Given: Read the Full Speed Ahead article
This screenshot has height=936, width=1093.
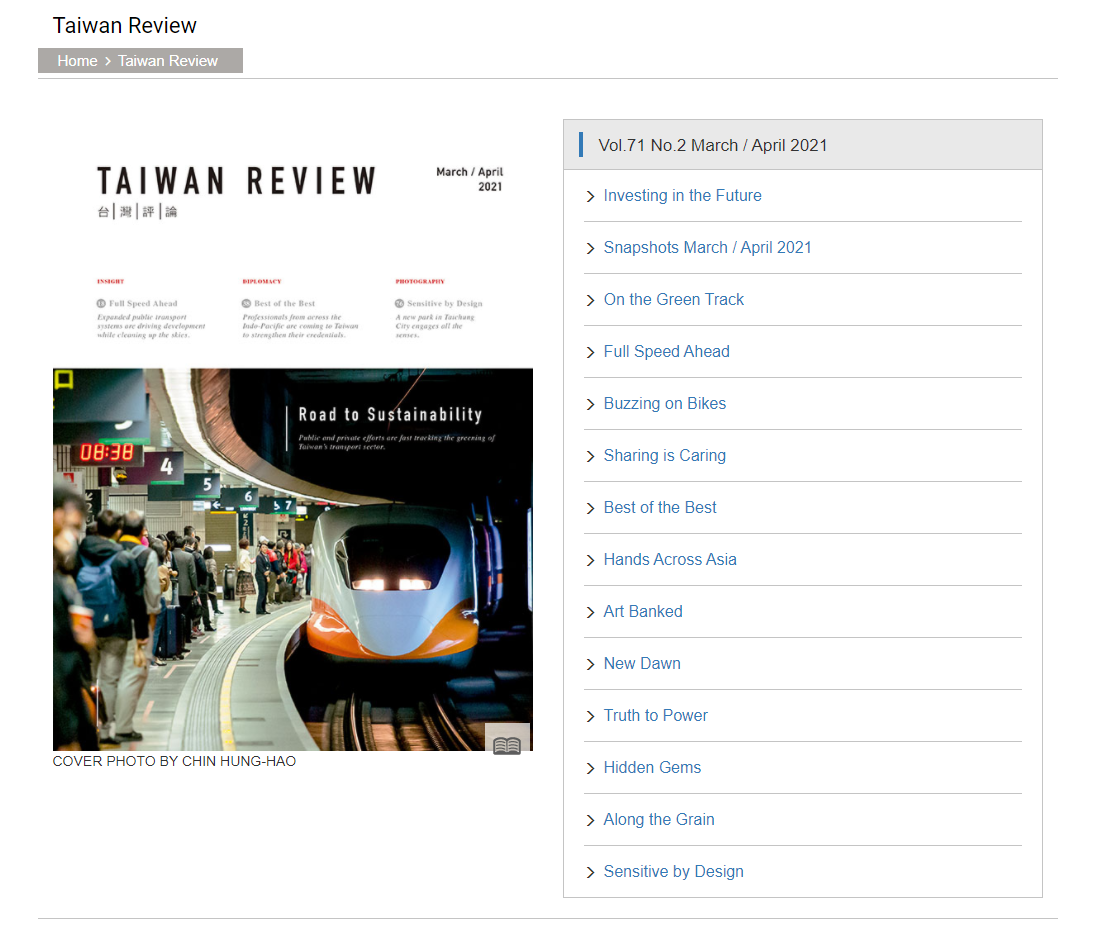Looking at the screenshot, I should point(666,352).
